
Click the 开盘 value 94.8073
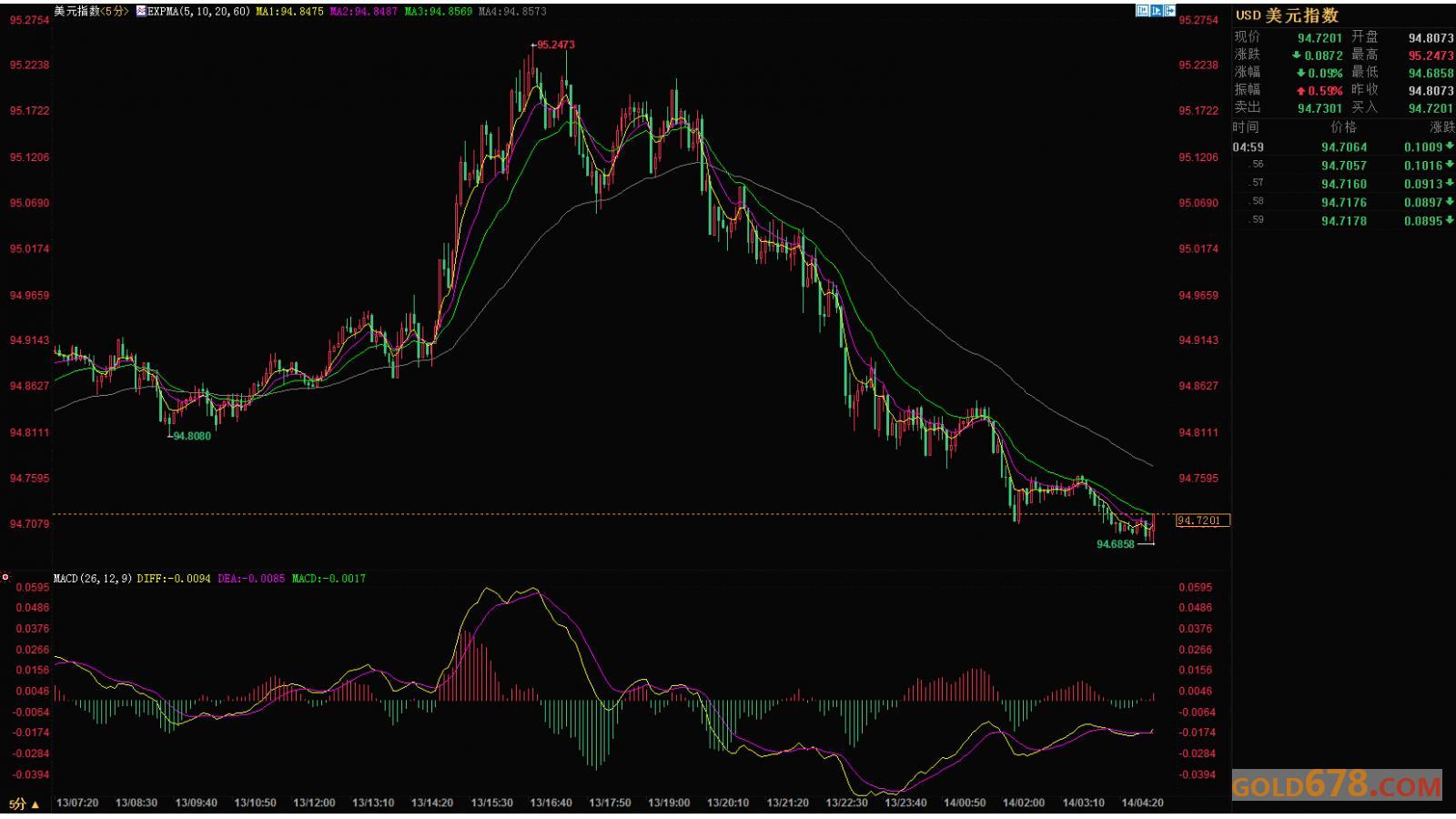tap(1431, 37)
